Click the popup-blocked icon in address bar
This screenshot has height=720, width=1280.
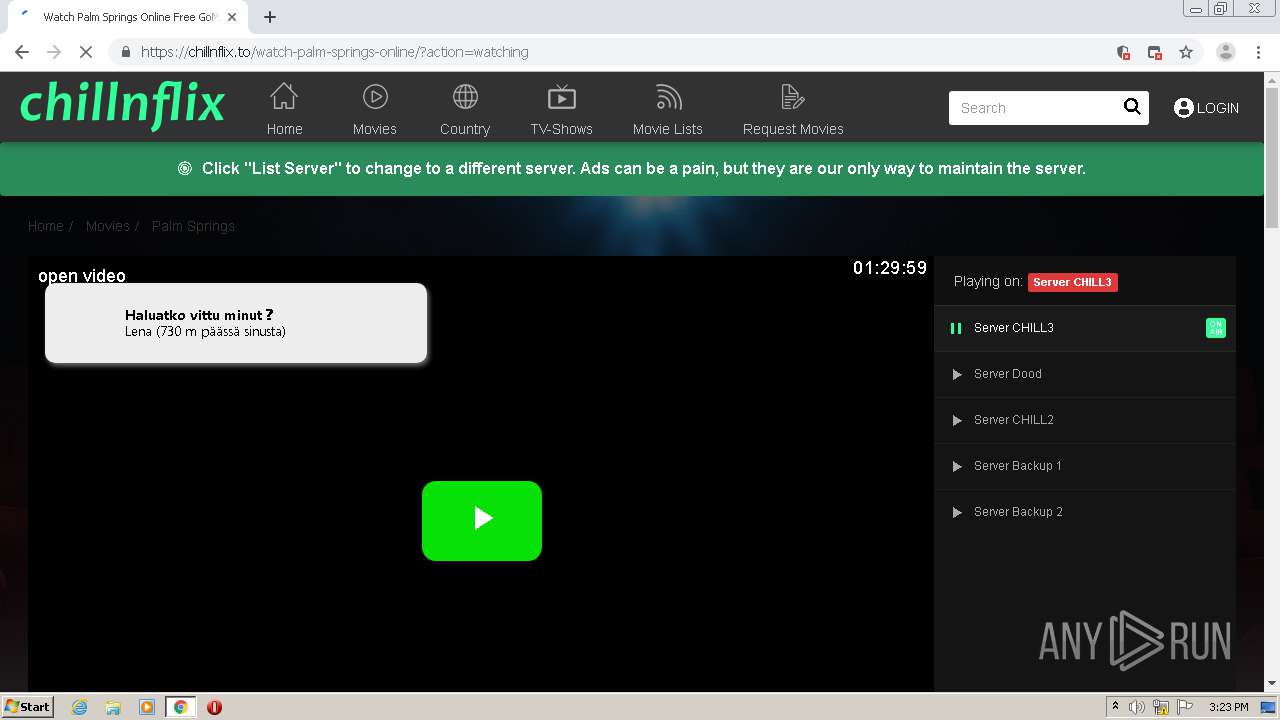click(x=1154, y=52)
